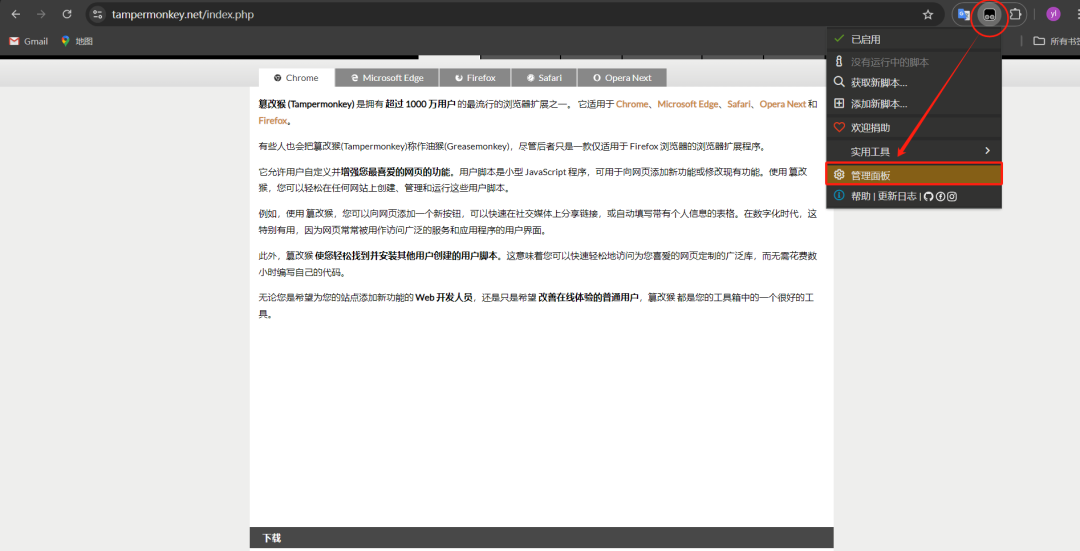The height and width of the screenshot is (551, 1080).
Task: Click bold text 超过 1000 万用户
Action: [420, 104]
